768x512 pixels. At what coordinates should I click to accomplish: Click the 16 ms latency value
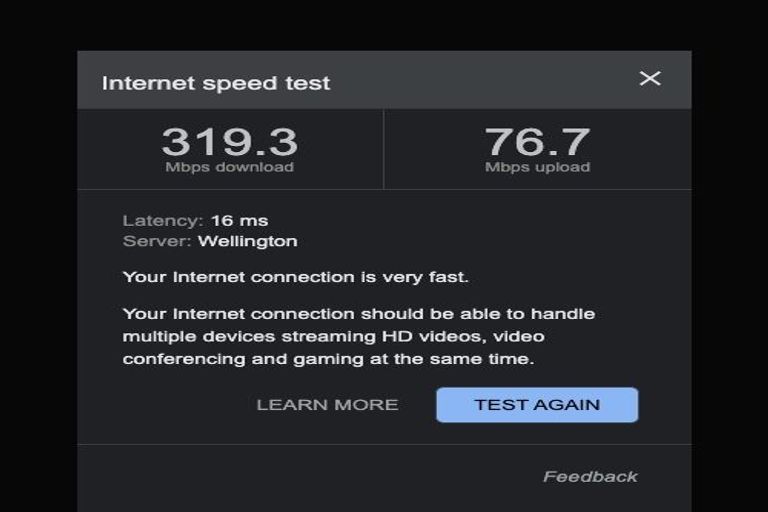239,220
